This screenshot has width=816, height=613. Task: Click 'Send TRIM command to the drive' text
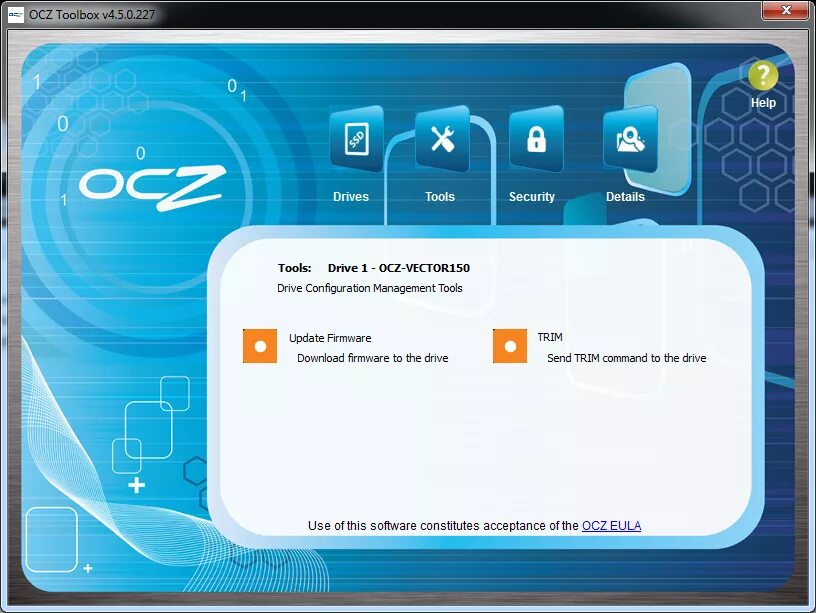coord(627,358)
